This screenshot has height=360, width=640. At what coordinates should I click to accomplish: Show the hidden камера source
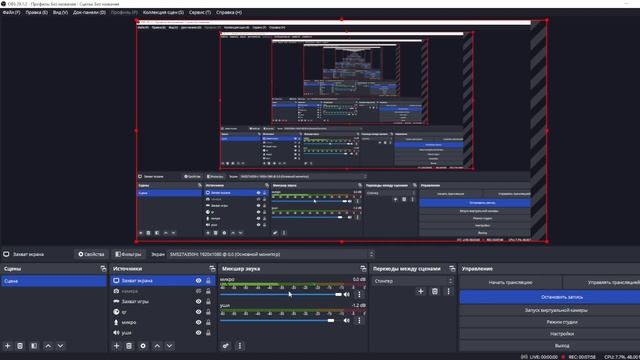pos(198,291)
